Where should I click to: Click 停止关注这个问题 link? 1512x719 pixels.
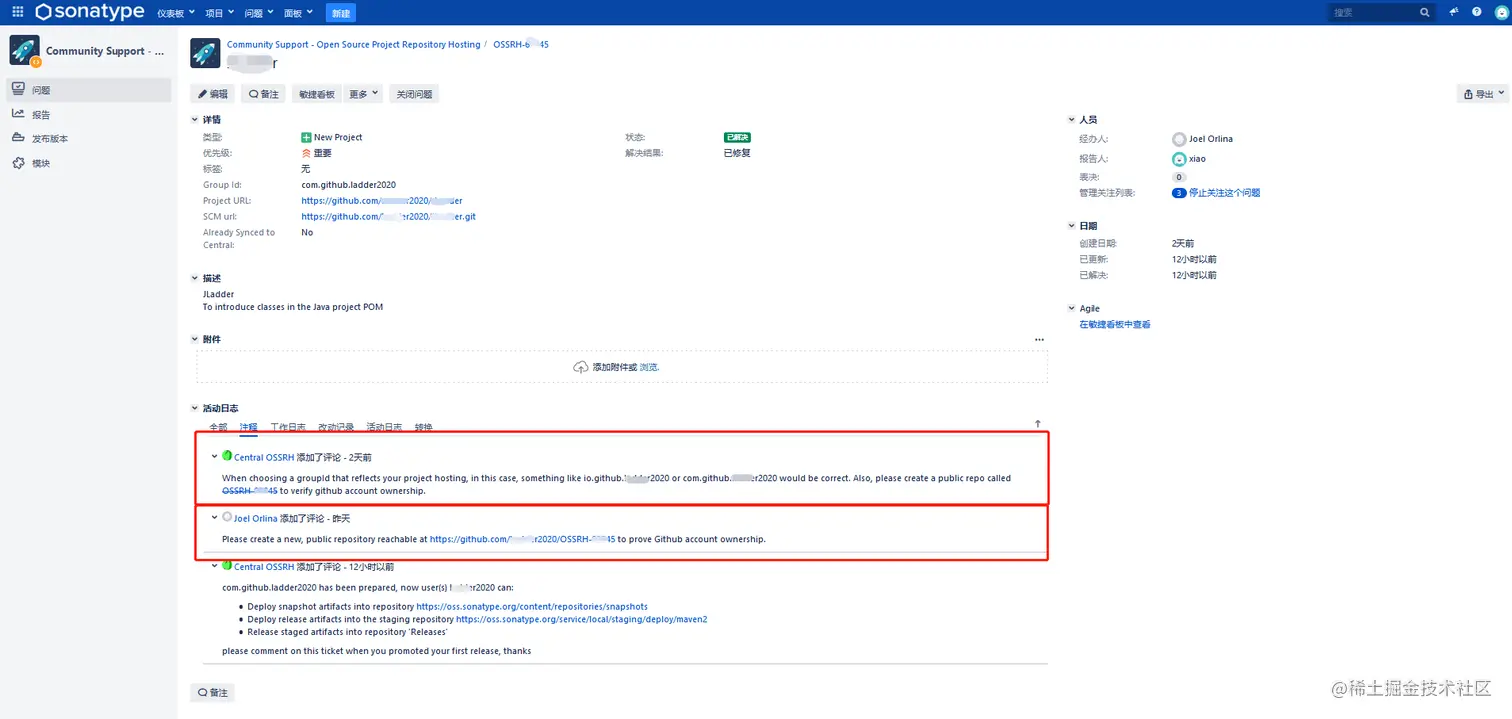point(1225,193)
